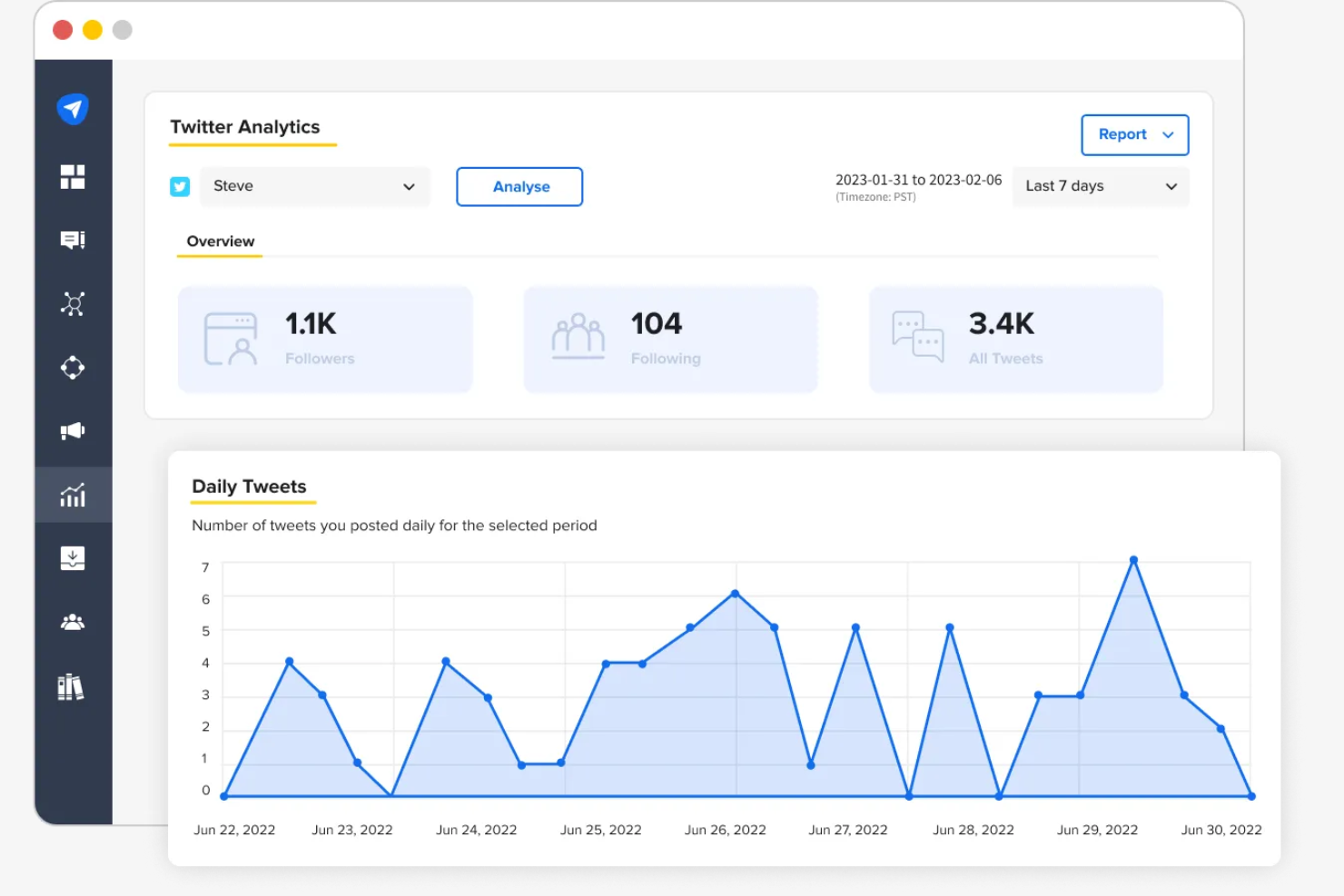Expand the Last 7 days date range selector
The height and width of the screenshot is (896, 1344).
(x=1100, y=186)
